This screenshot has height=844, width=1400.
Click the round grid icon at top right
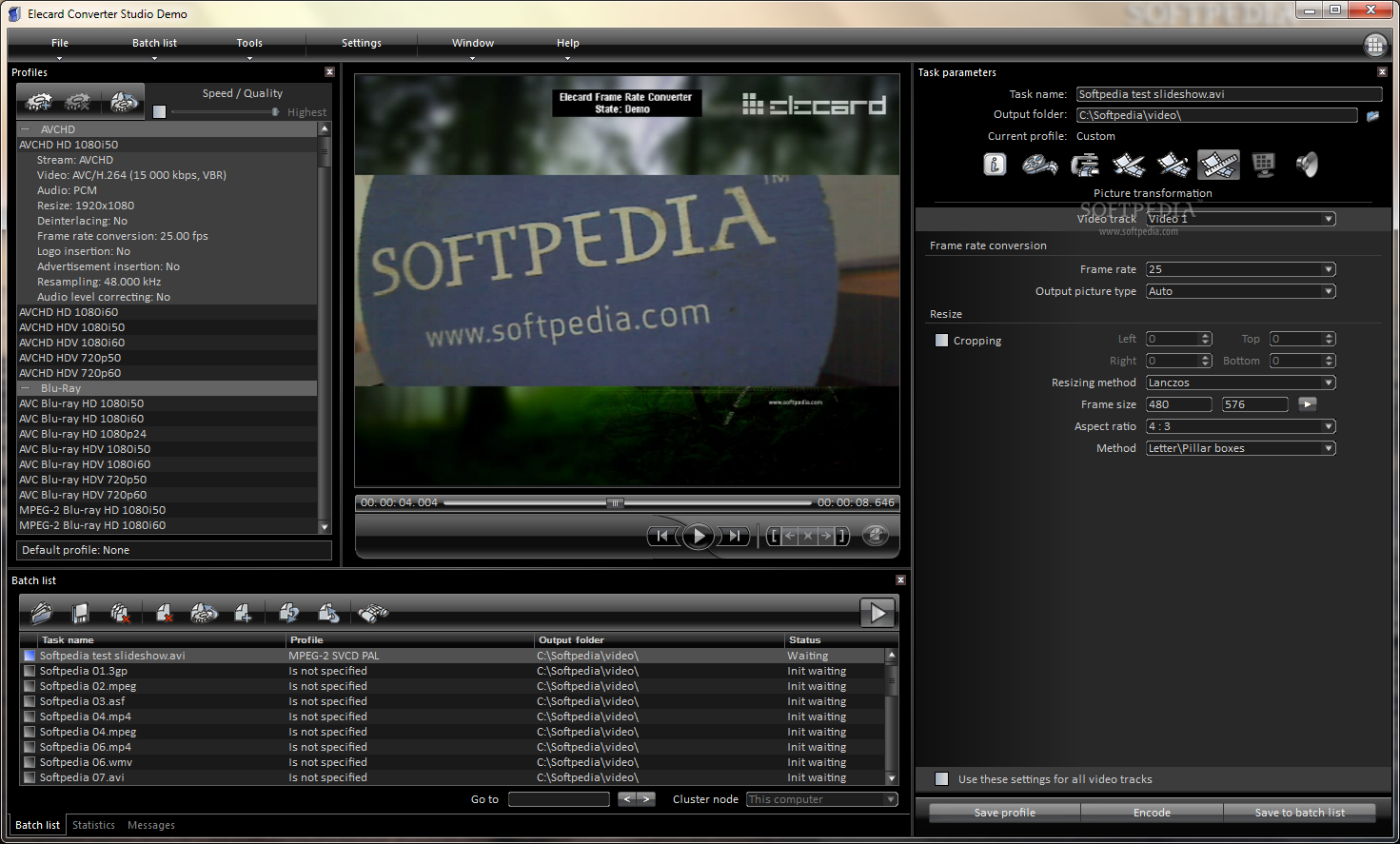1375,45
